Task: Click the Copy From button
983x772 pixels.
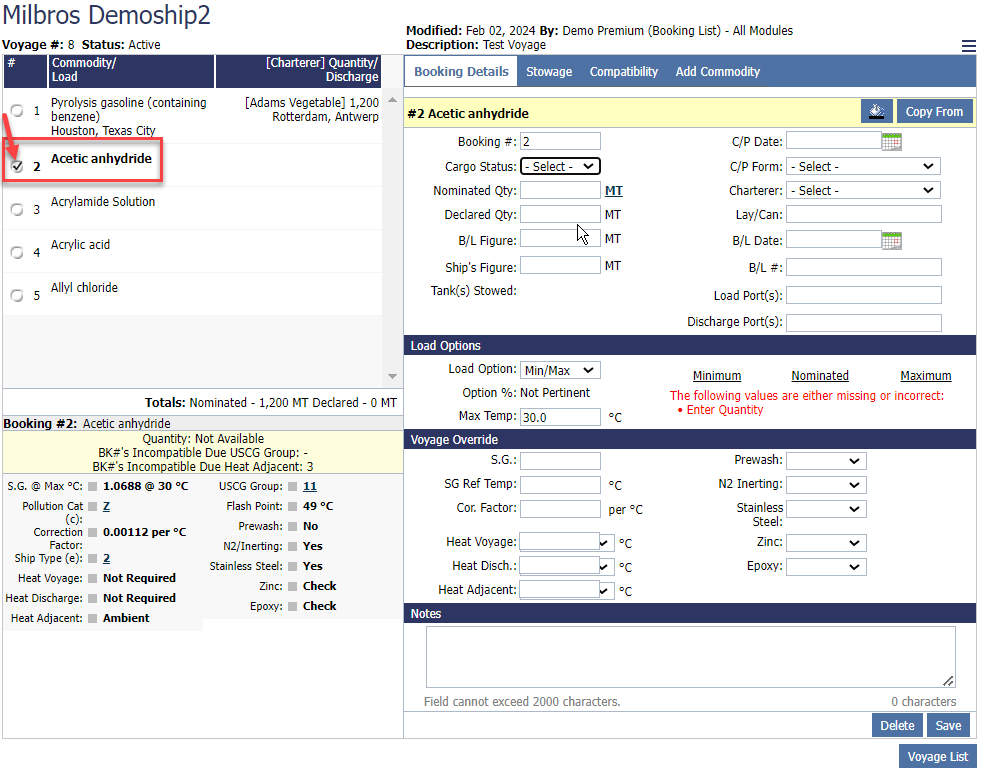Action: click(934, 112)
